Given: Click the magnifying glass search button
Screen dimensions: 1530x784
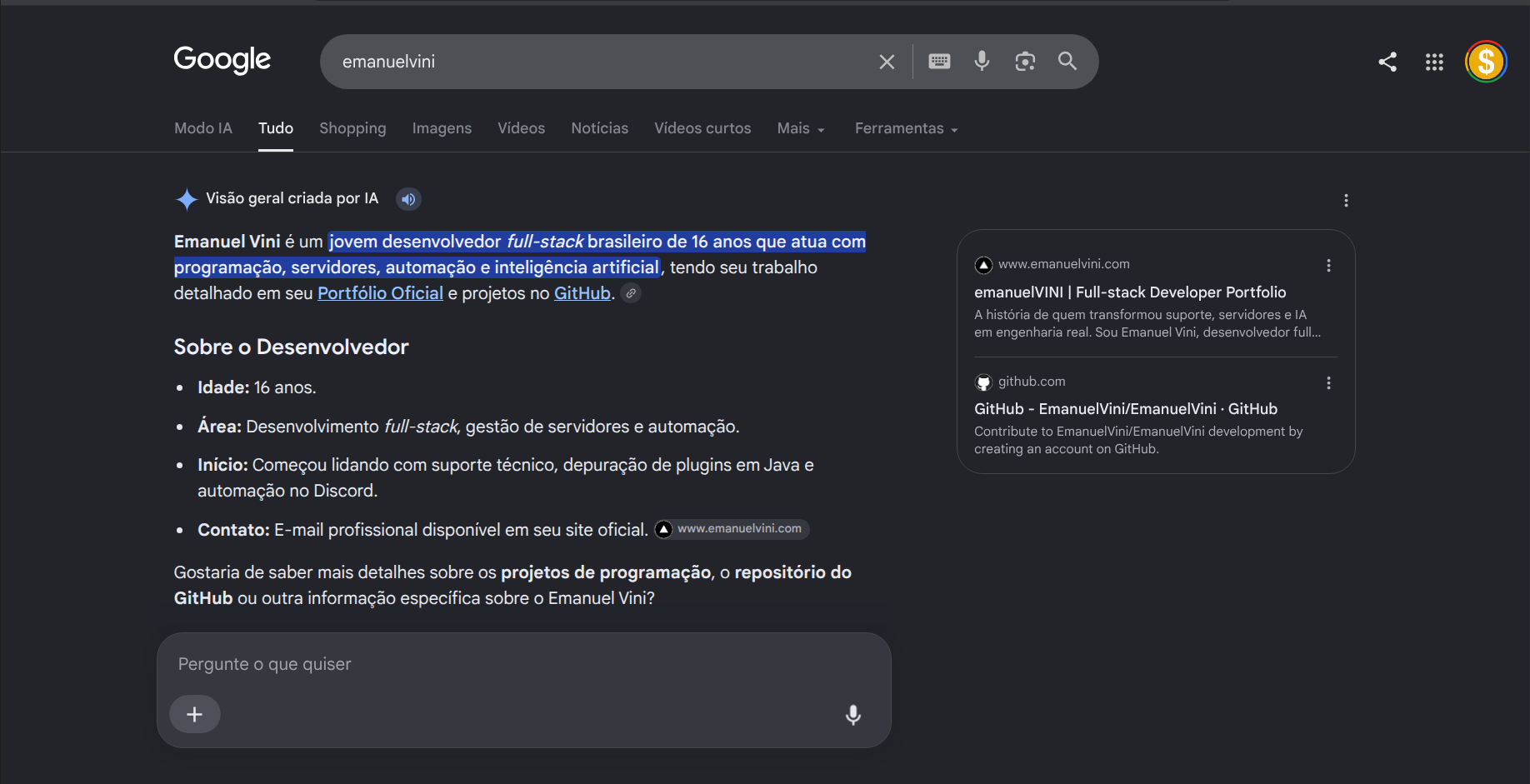Looking at the screenshot, I should pyautogui.click(x=1067, y=61).
